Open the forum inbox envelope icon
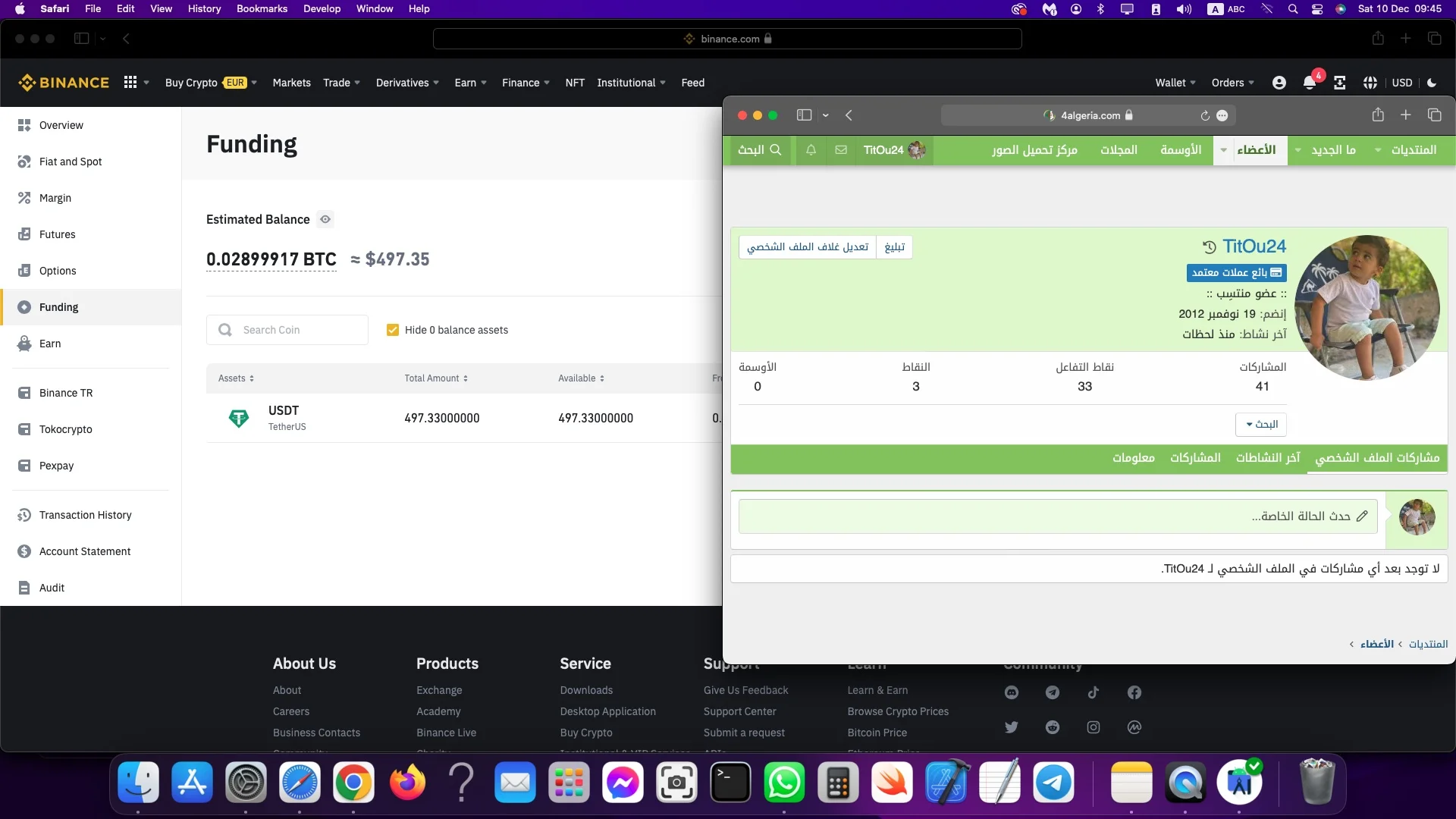Screen dimensions: 1456x819 tap(841, 149)
